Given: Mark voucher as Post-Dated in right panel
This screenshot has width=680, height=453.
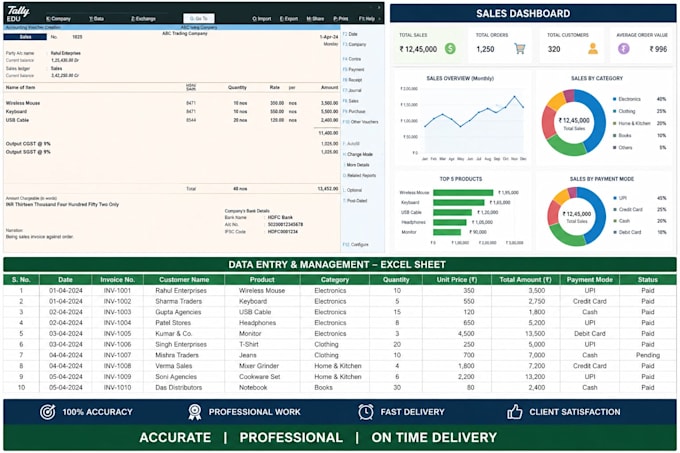Looking at the screenshot, I should [x=356, y=201].
